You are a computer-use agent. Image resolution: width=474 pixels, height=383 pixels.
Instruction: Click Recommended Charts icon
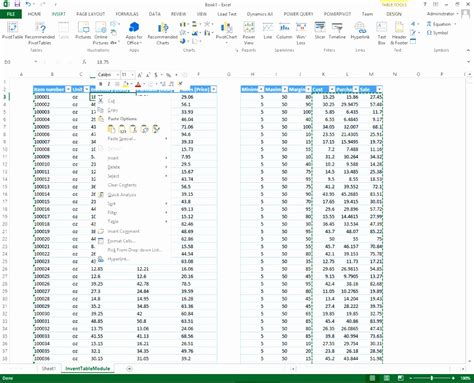tap(163, 33)
